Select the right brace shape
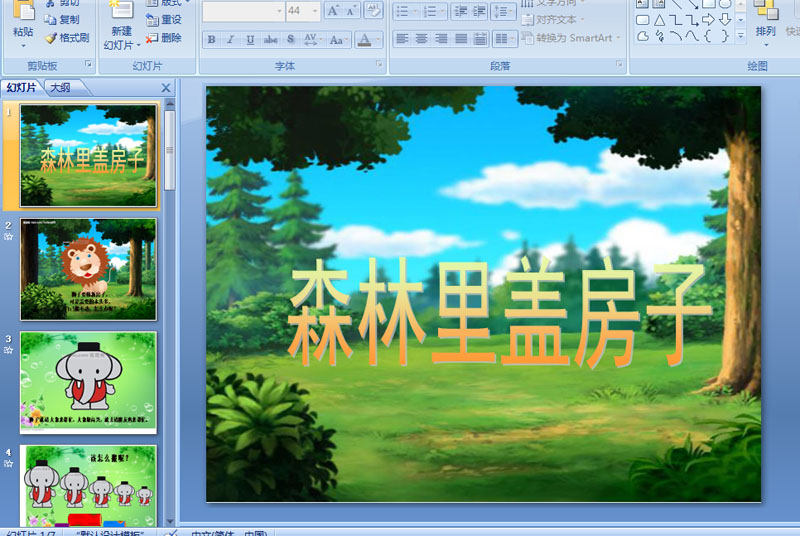This screenshot has height=536, width=800. (x=724, y=36)
